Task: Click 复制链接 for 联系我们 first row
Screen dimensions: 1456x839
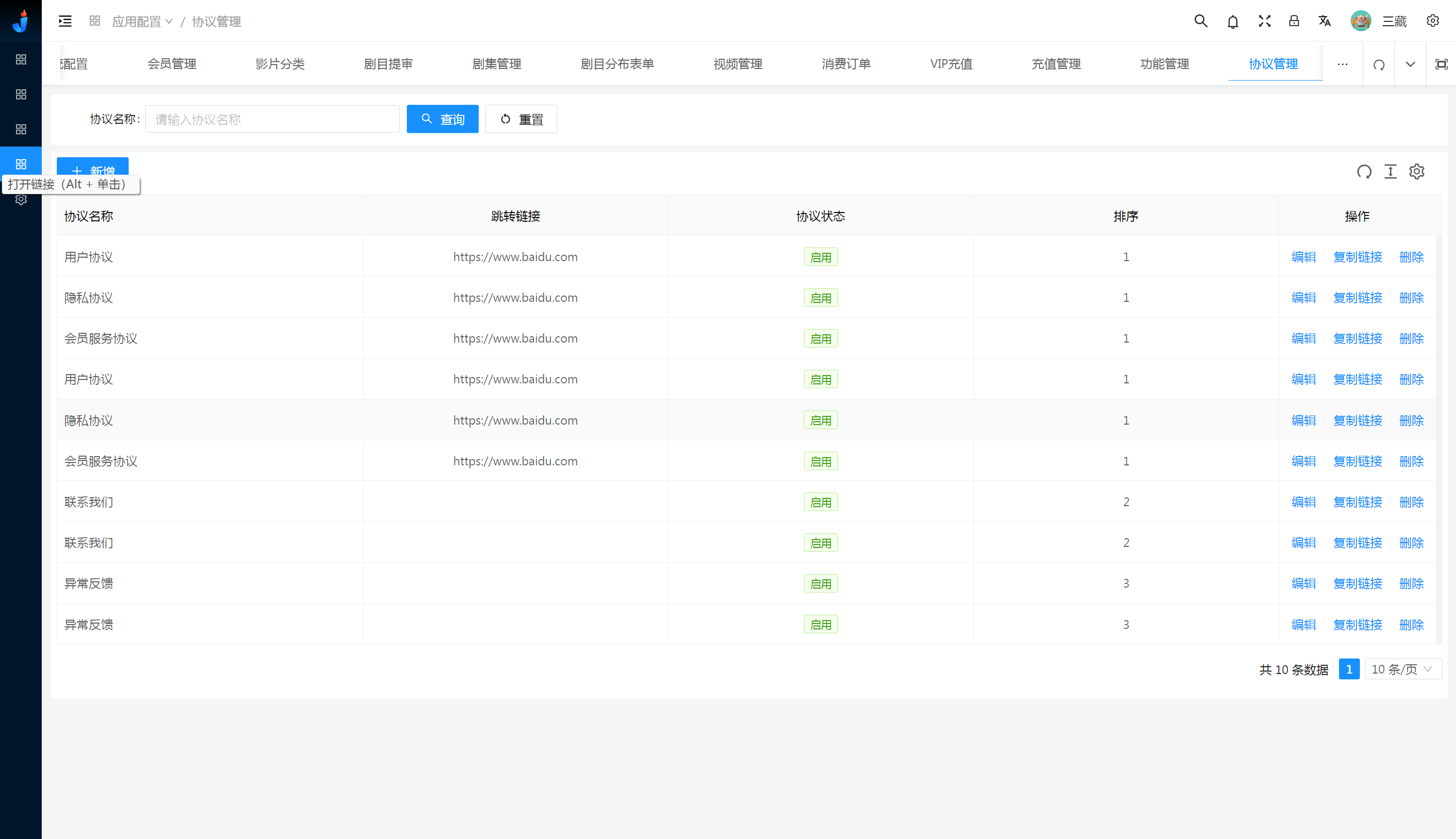Action: 1357,502
